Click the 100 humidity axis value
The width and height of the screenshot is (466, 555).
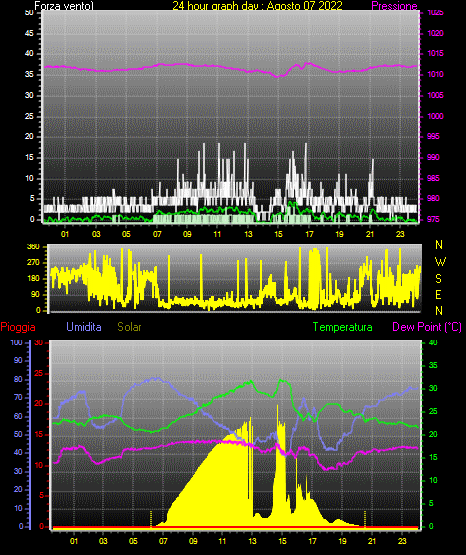click(16, 342)
